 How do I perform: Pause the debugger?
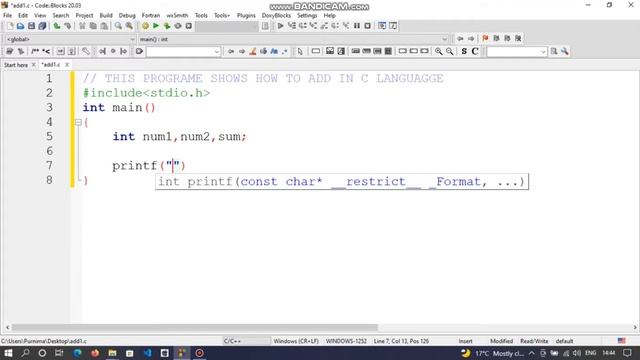point(357,26)
